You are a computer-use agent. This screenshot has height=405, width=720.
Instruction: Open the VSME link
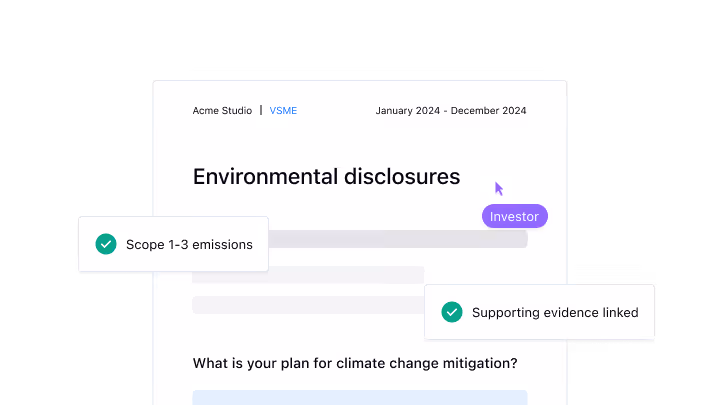(283, 111)
